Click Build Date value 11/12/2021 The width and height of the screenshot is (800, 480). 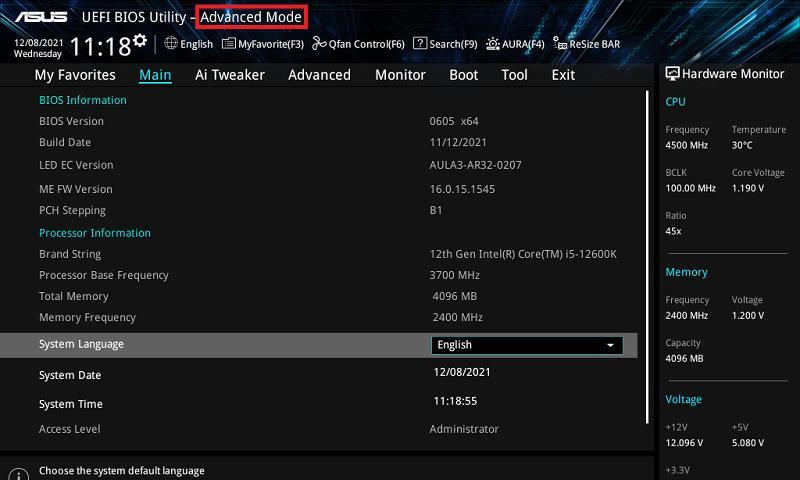458,142
